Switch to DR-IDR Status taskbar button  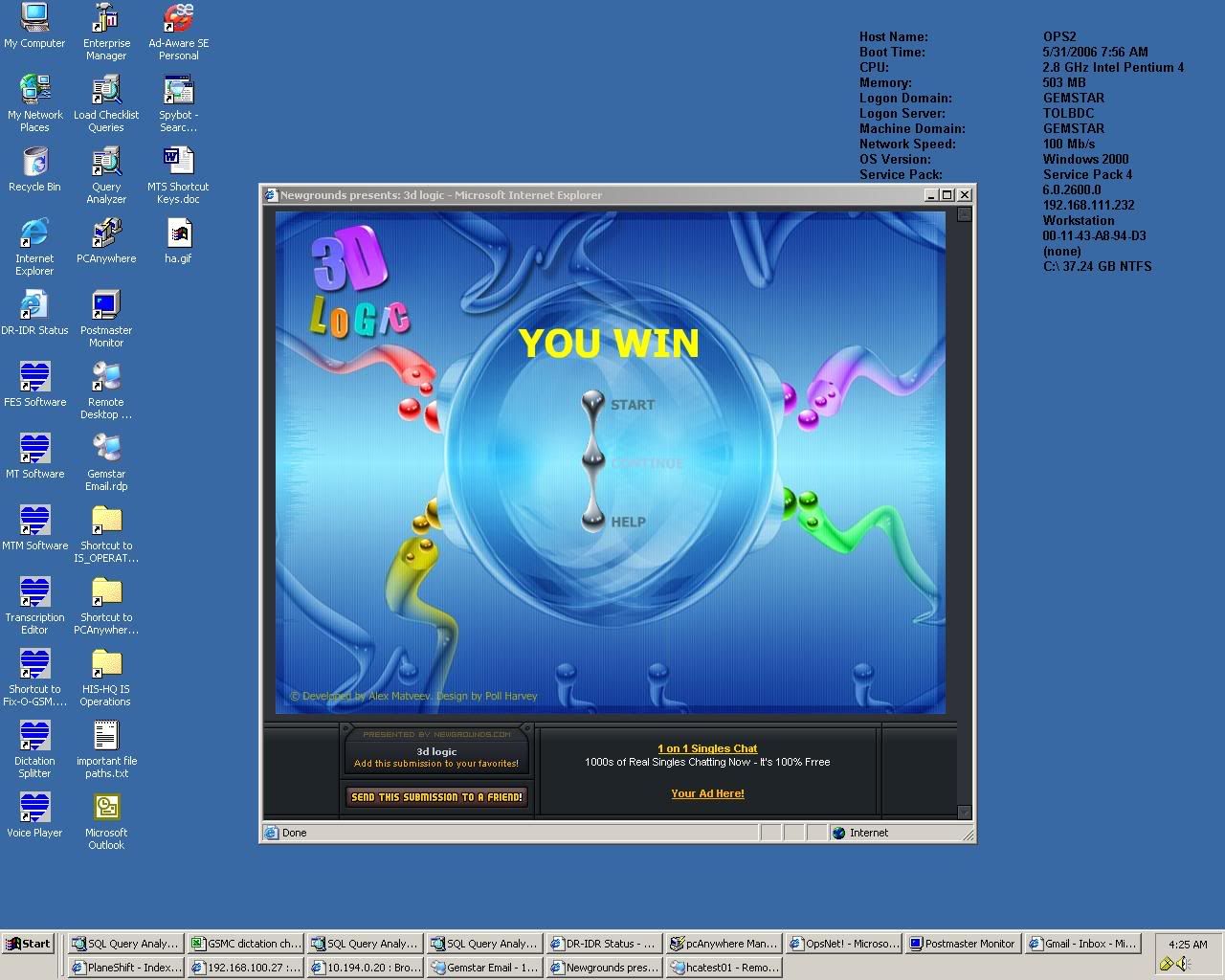(x=605, y=944)
